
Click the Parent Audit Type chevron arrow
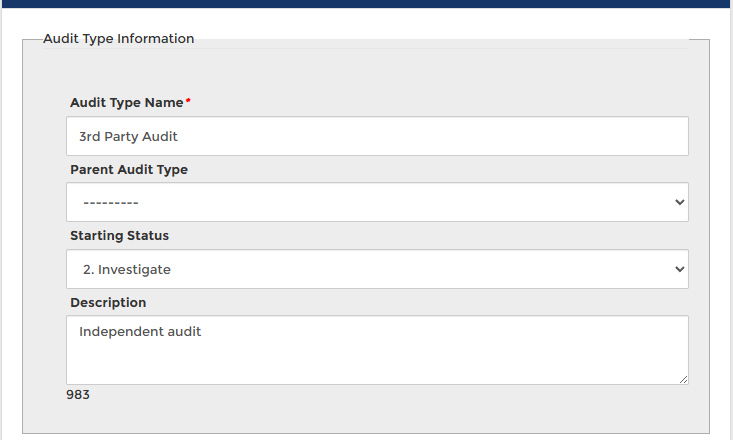(680, 202)
